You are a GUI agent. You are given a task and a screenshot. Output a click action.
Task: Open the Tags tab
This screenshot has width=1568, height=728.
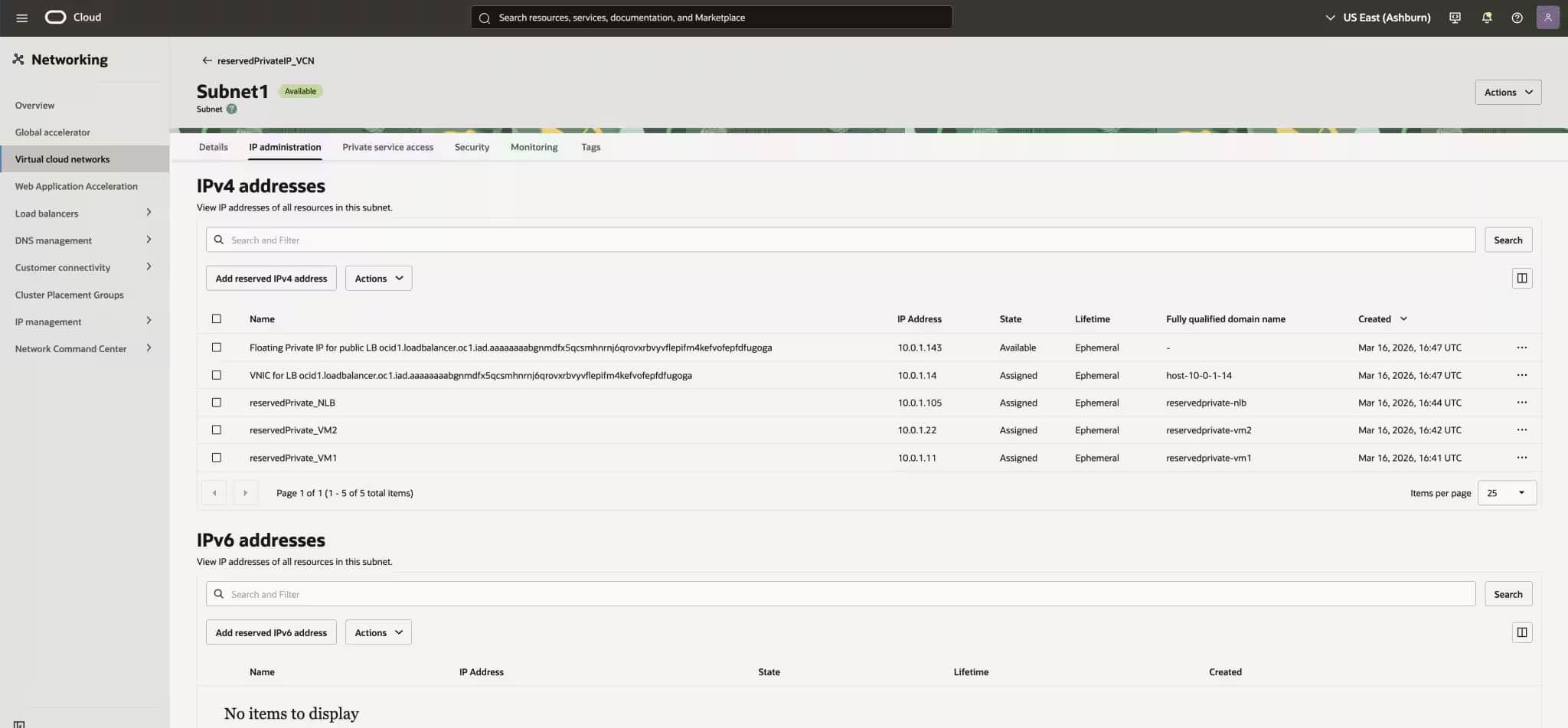pos(590,147)
